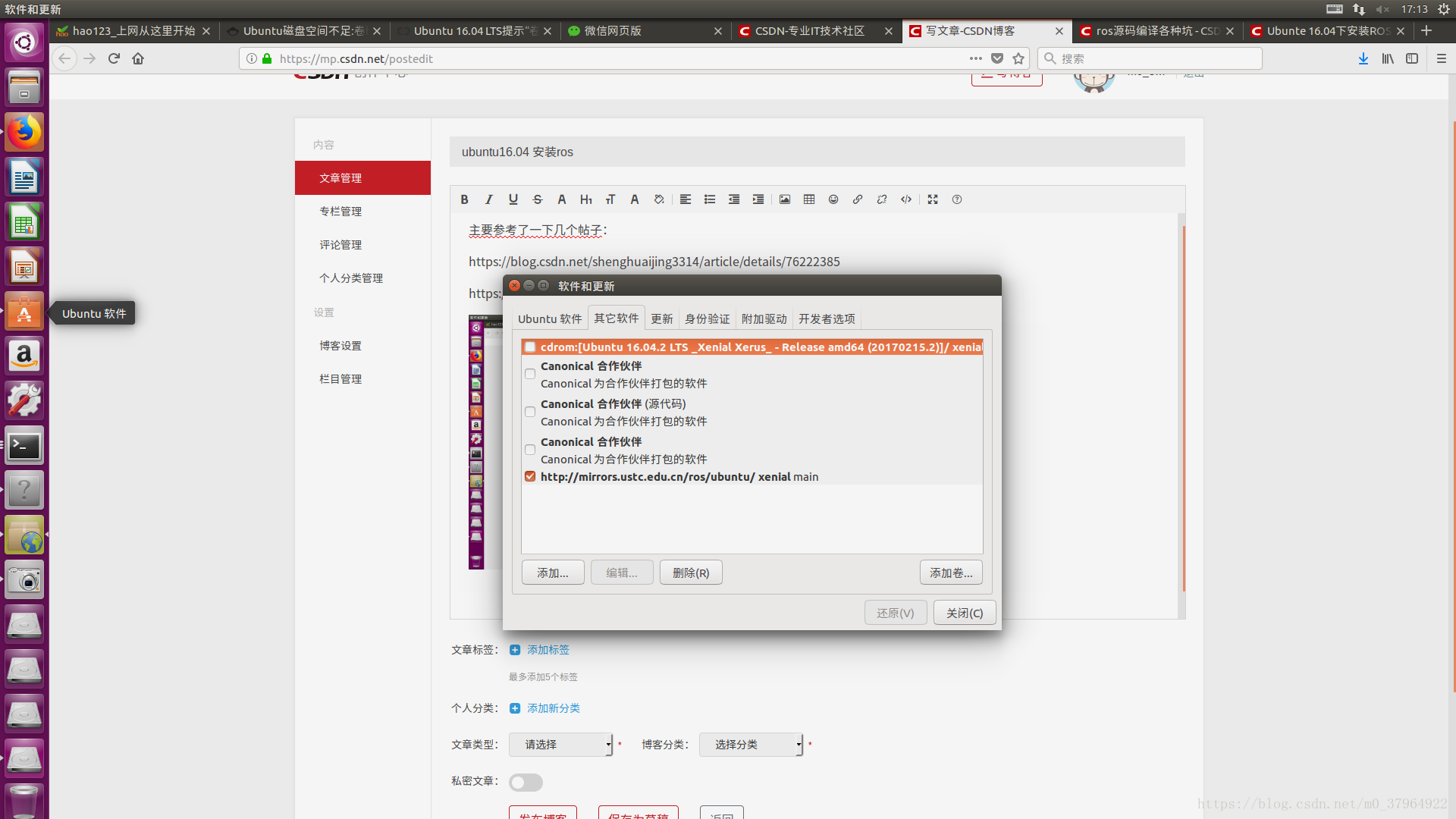Click the browser reload button
The width and height of the screenshot is (1456, 819).
click(114, 58)
